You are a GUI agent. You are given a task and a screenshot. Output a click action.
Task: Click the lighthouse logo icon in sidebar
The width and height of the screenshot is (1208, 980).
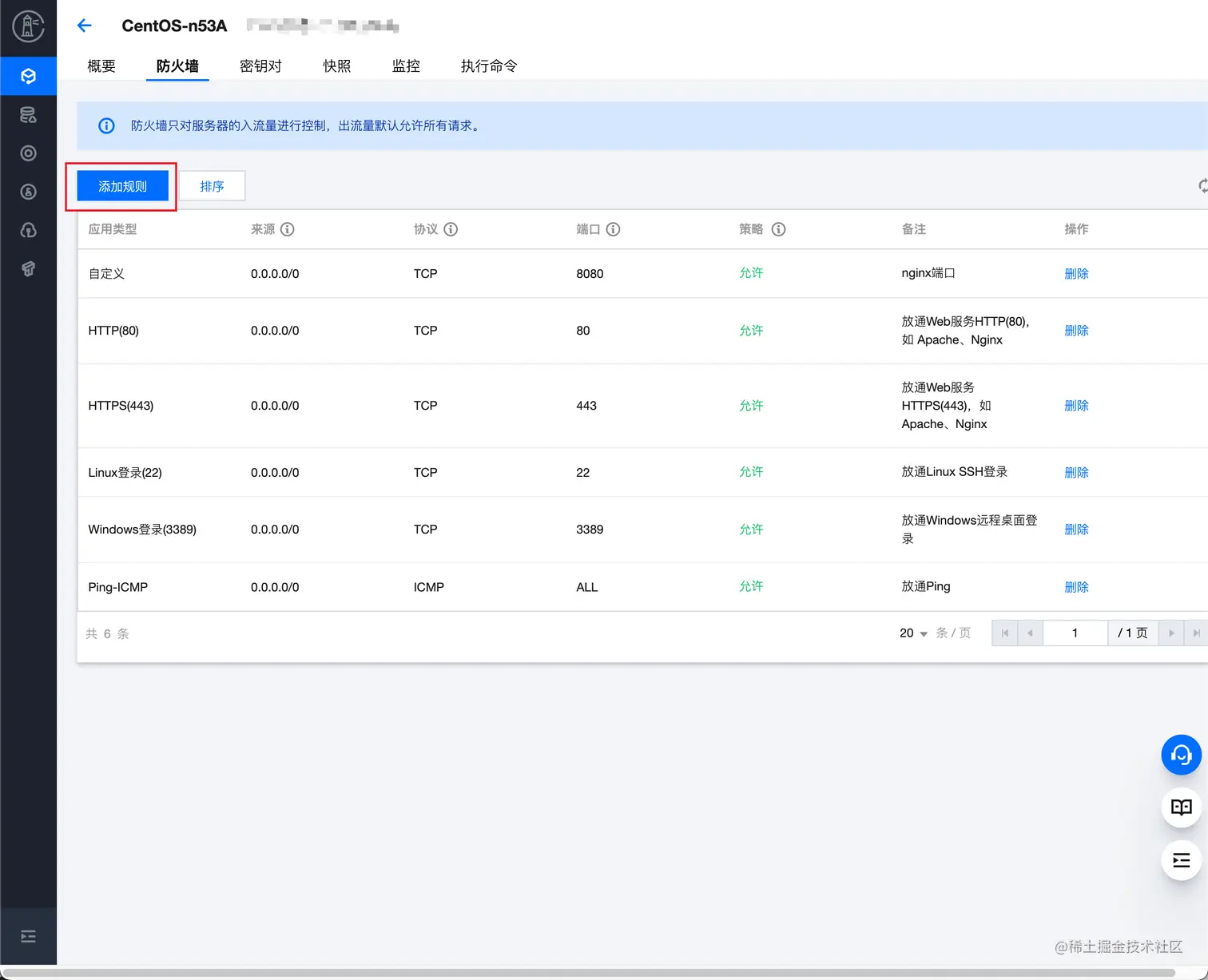point(28,26)
